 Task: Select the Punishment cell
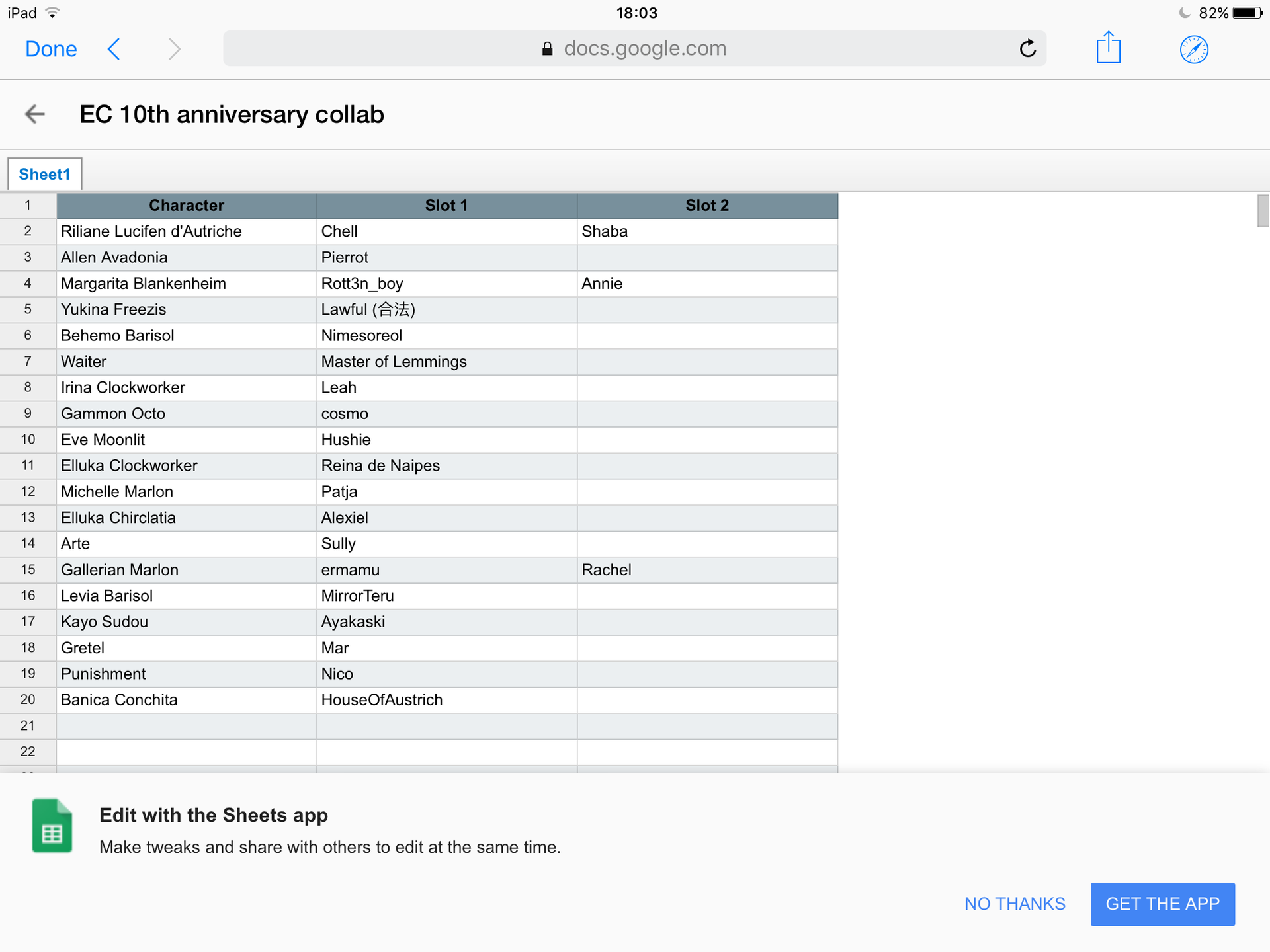187,674
